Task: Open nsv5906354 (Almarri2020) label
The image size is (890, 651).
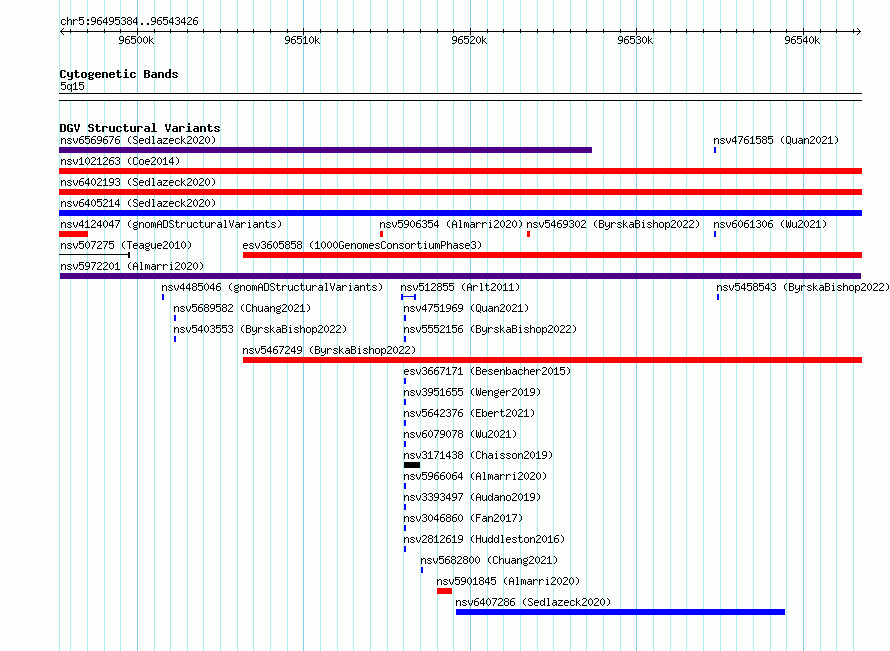Action: [x=451, y=224]
